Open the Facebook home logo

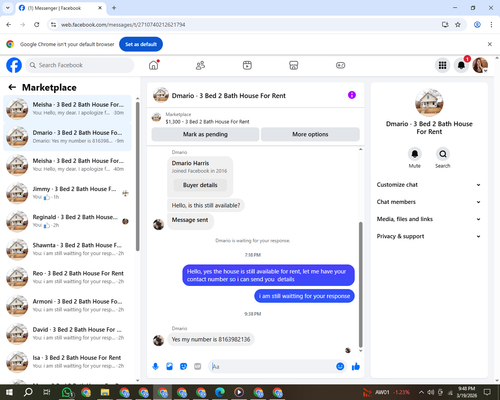[14, 65]
